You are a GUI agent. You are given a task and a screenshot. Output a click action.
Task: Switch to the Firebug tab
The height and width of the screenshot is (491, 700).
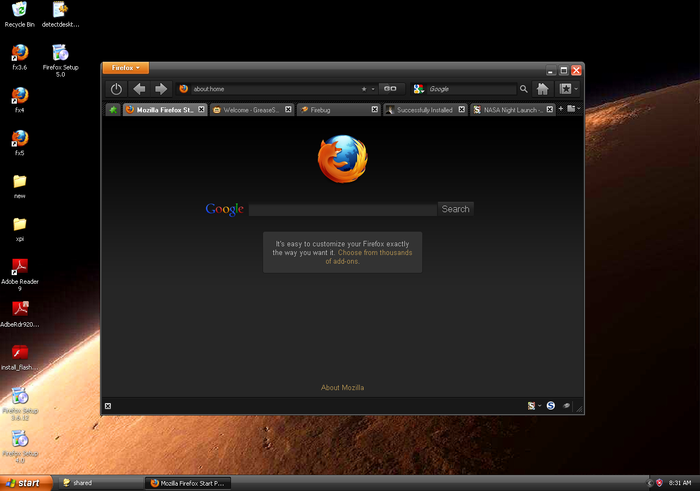click(338, 110)
